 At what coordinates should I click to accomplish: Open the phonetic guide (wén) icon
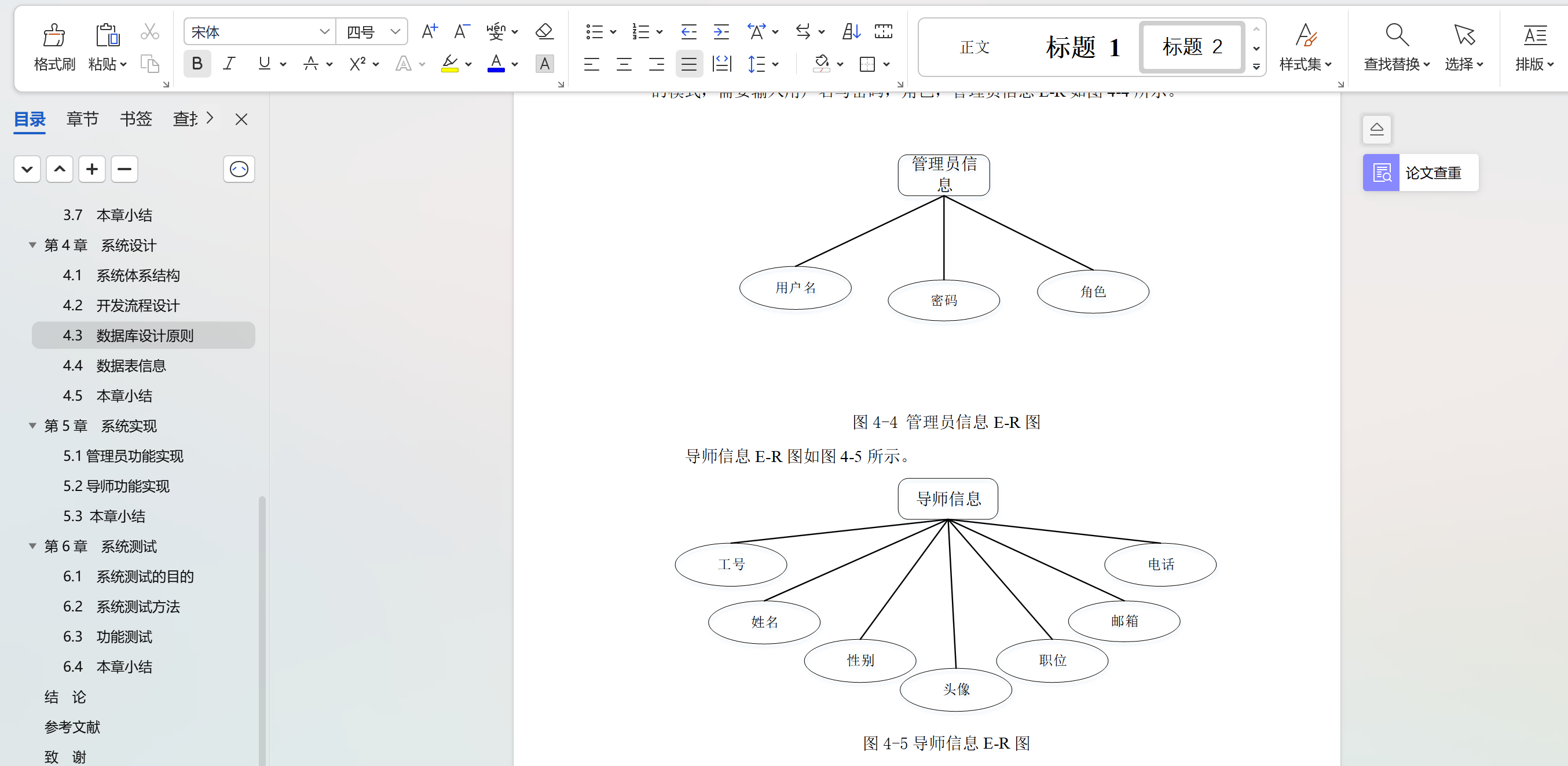point(496,31)
